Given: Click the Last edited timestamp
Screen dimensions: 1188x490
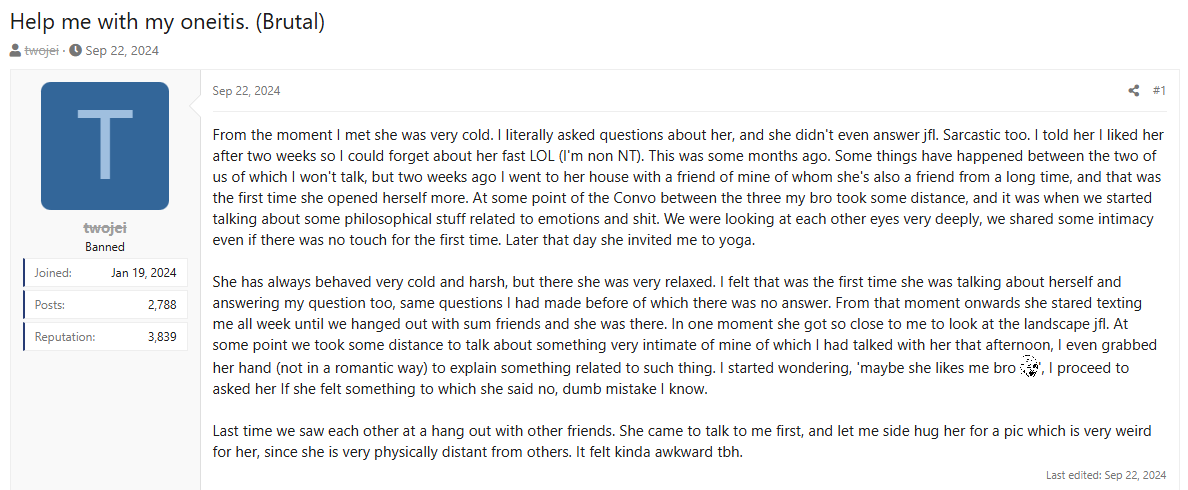Looking at the screenshot, I should coord(1106,475).
